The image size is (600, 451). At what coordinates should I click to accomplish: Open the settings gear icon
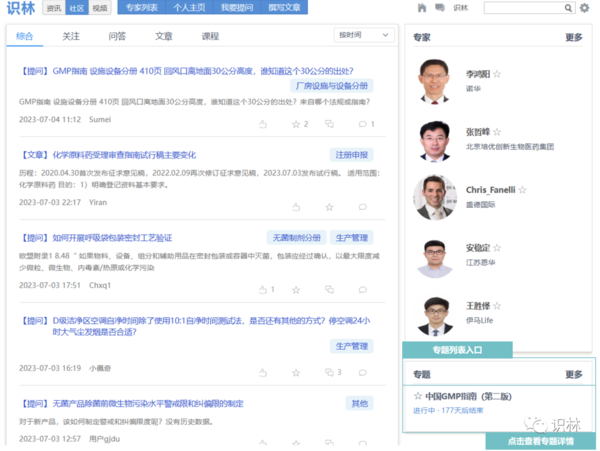coord(584,8)
